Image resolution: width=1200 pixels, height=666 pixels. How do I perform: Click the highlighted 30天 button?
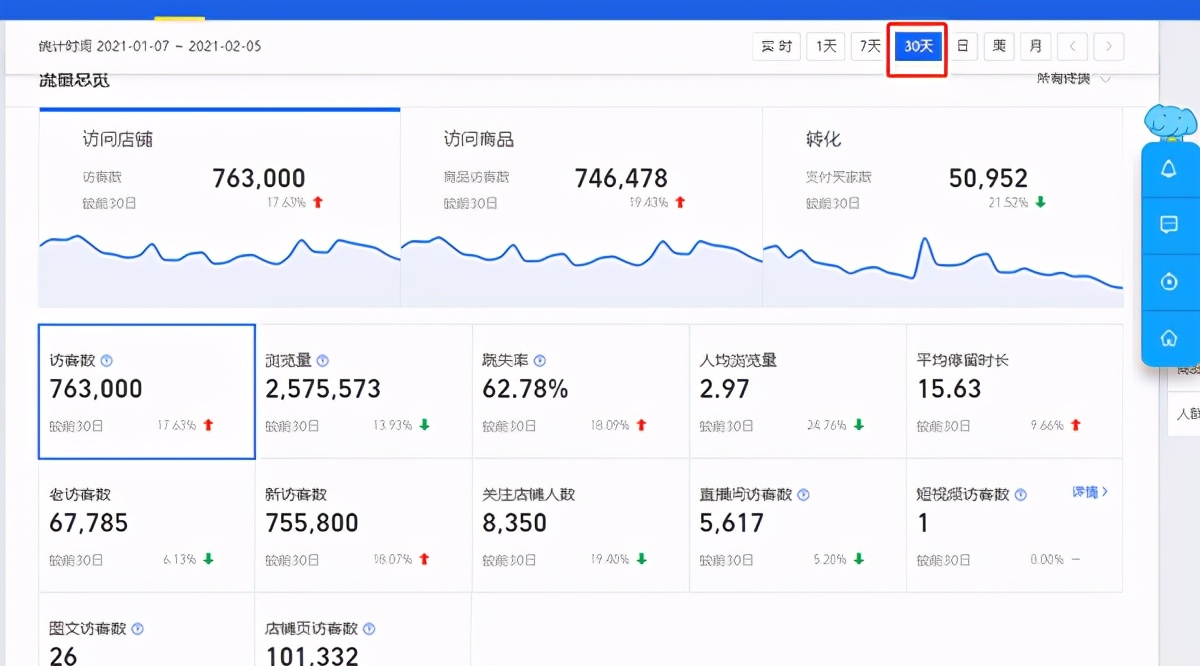[x=916, y=46]
